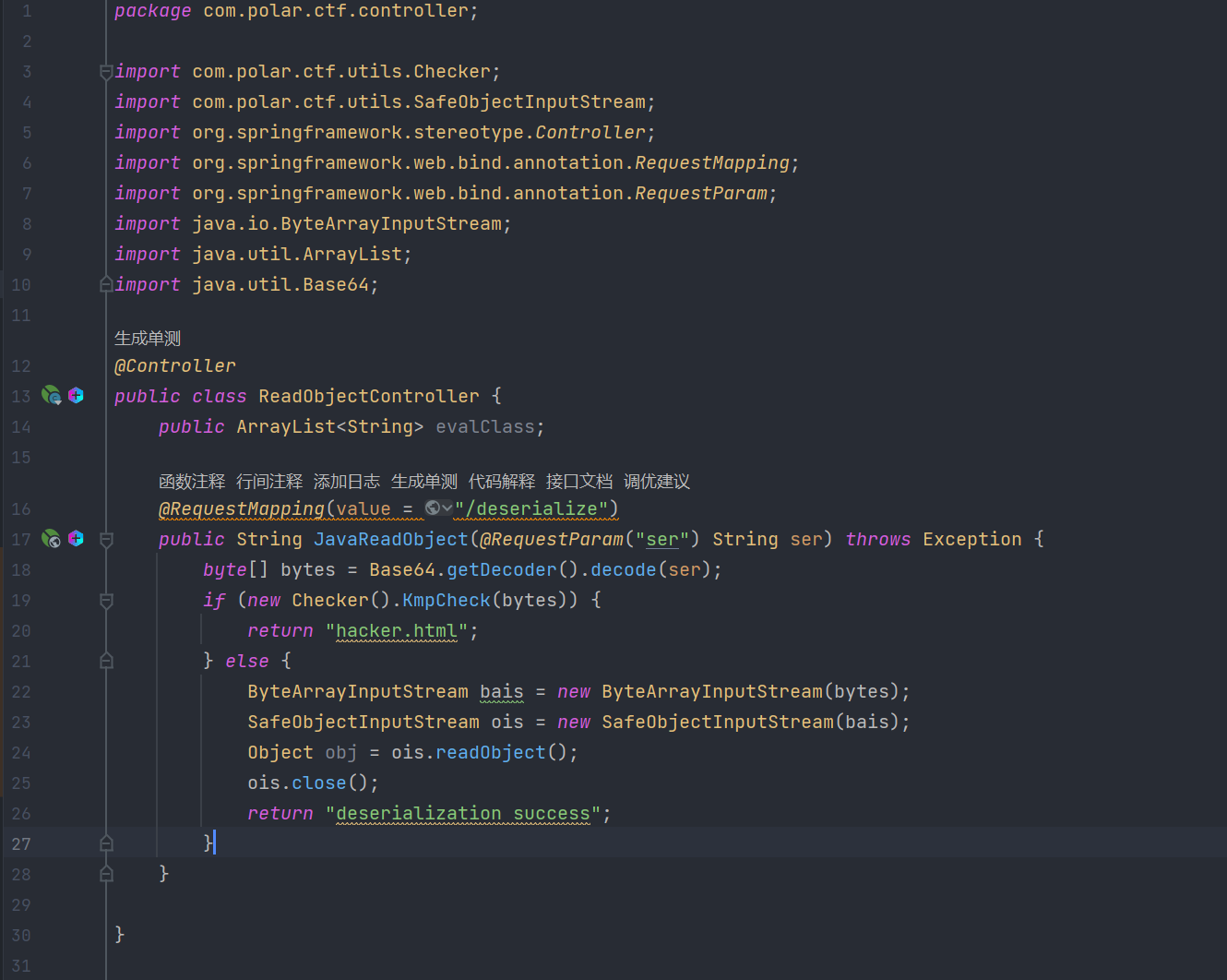
Task: Click the import of java.util.Base64
Action: pos(246,284)
